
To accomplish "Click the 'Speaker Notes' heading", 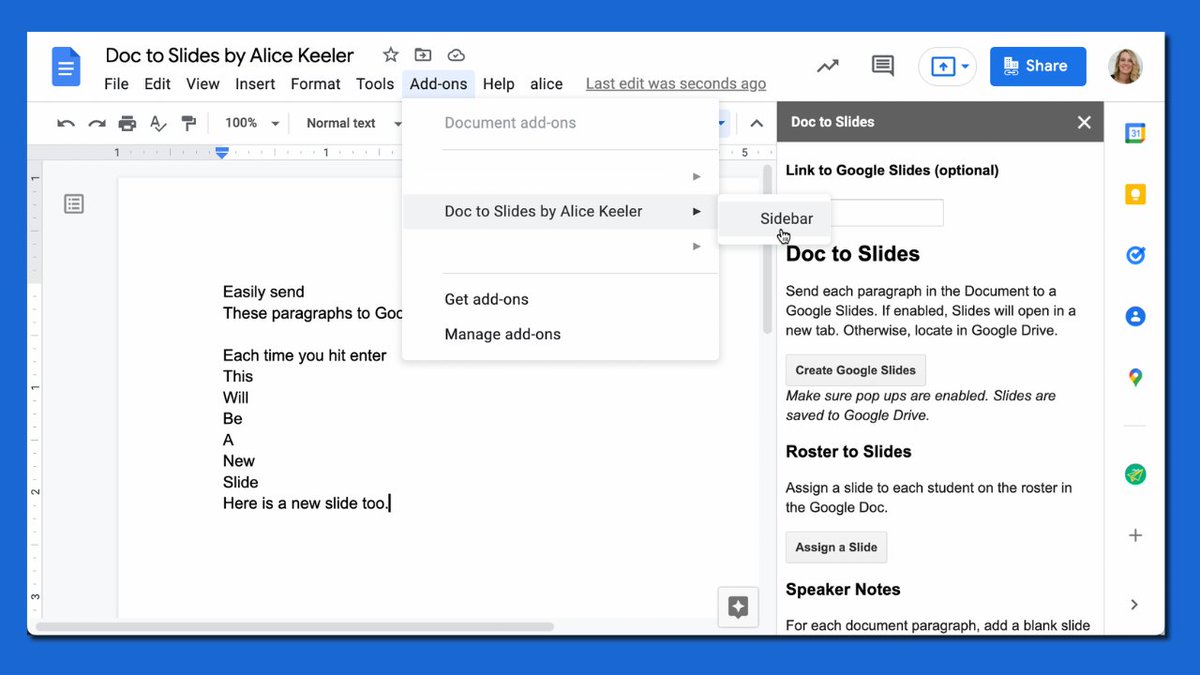I will click(x=843, y=589).
